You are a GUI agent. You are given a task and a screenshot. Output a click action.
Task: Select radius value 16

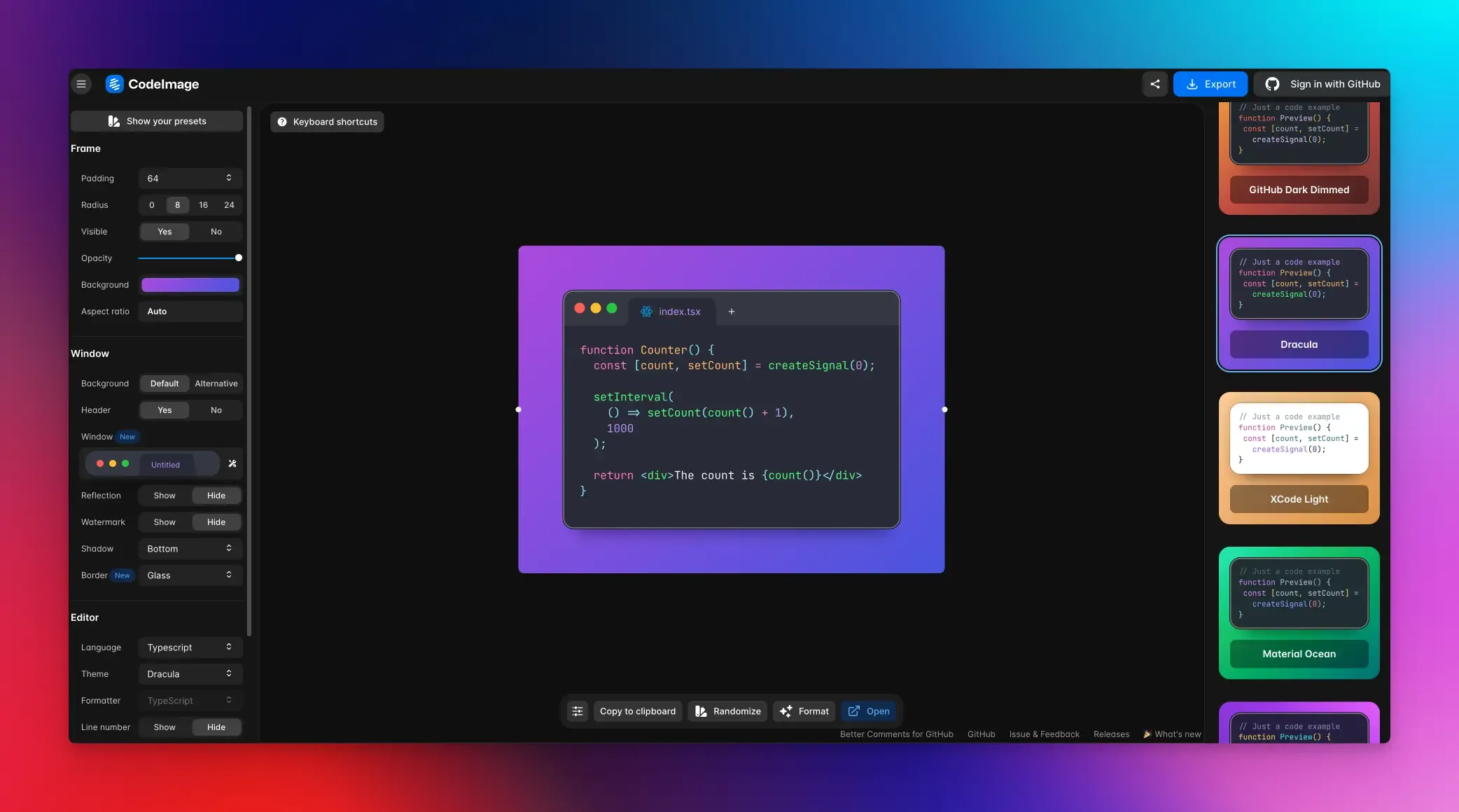coord(203,204)
